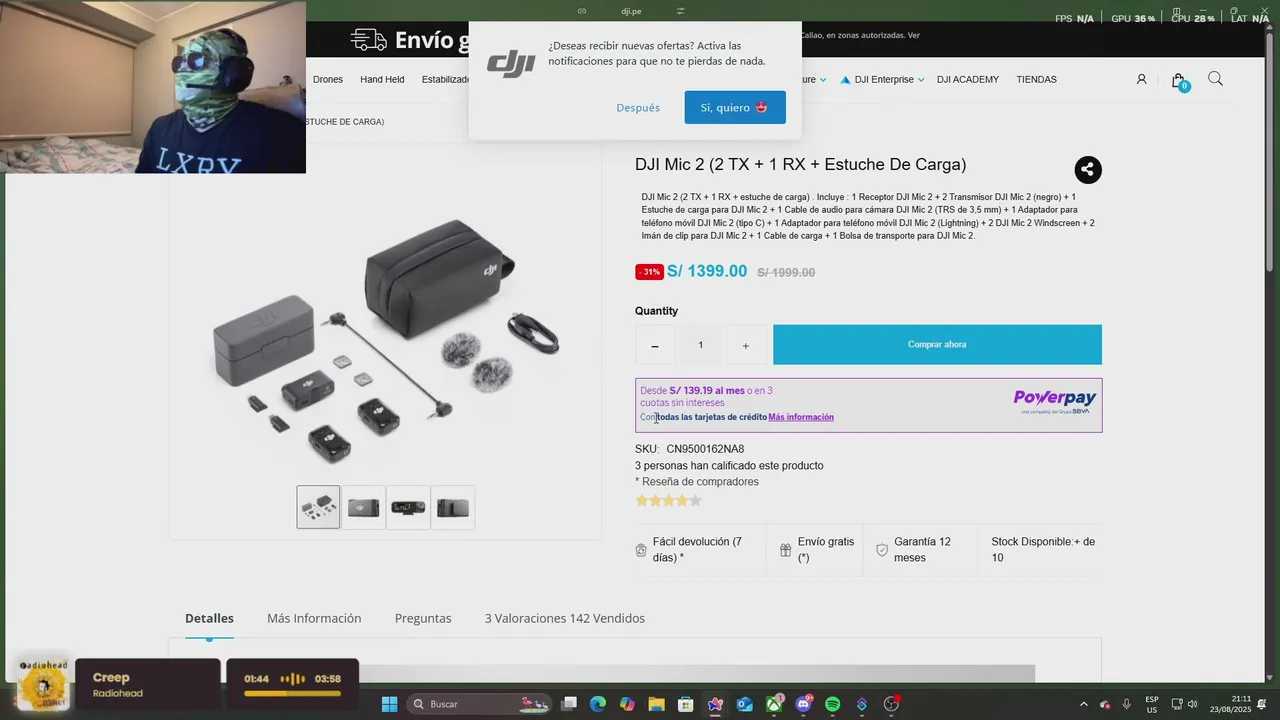Open Task View in the taskbar
This screenshot has height=720, width=1280.
pyautogui.click(x=568, y=704)
